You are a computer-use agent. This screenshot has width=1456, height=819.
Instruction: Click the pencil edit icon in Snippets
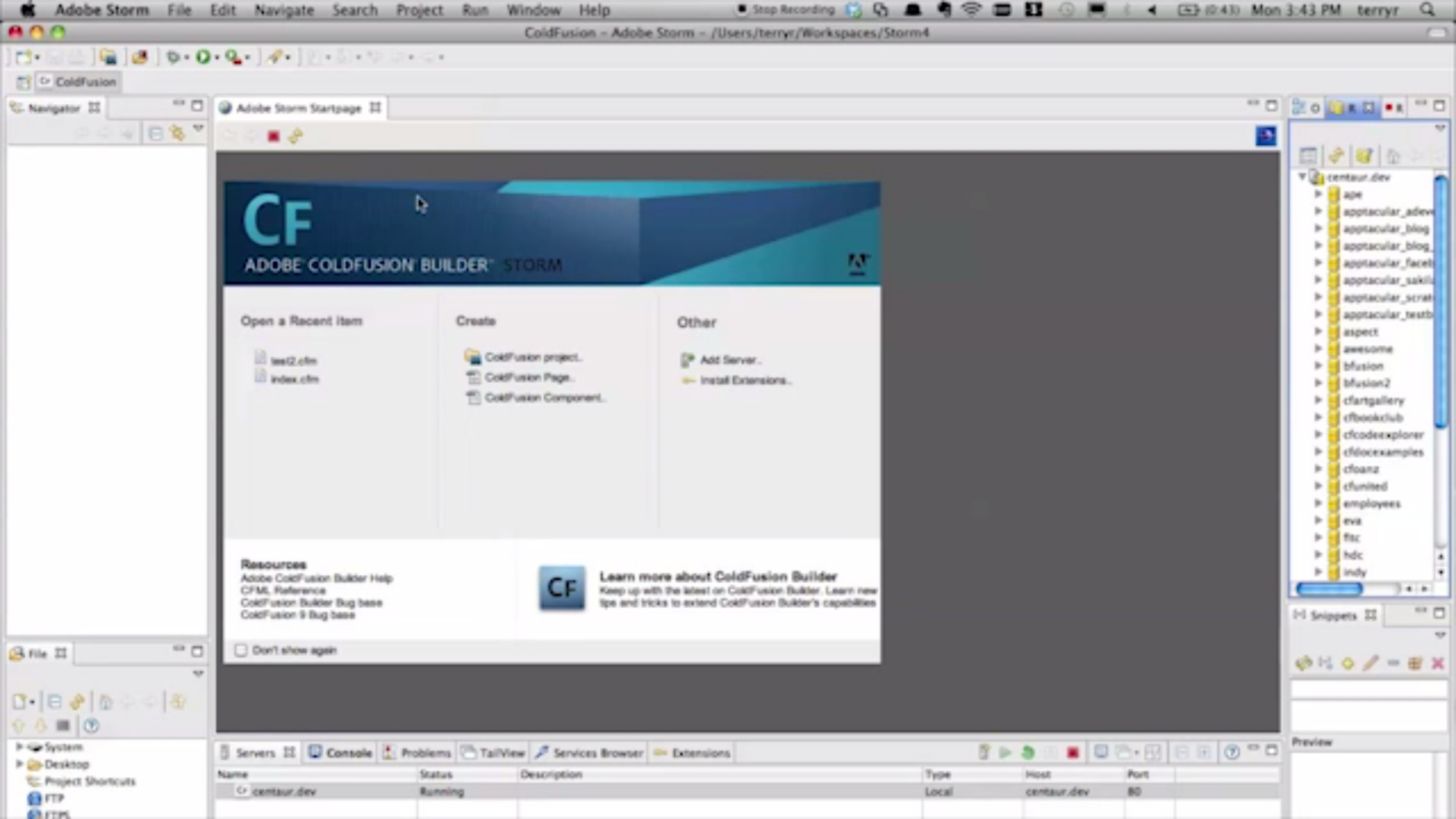click(x=1370, y=664)
